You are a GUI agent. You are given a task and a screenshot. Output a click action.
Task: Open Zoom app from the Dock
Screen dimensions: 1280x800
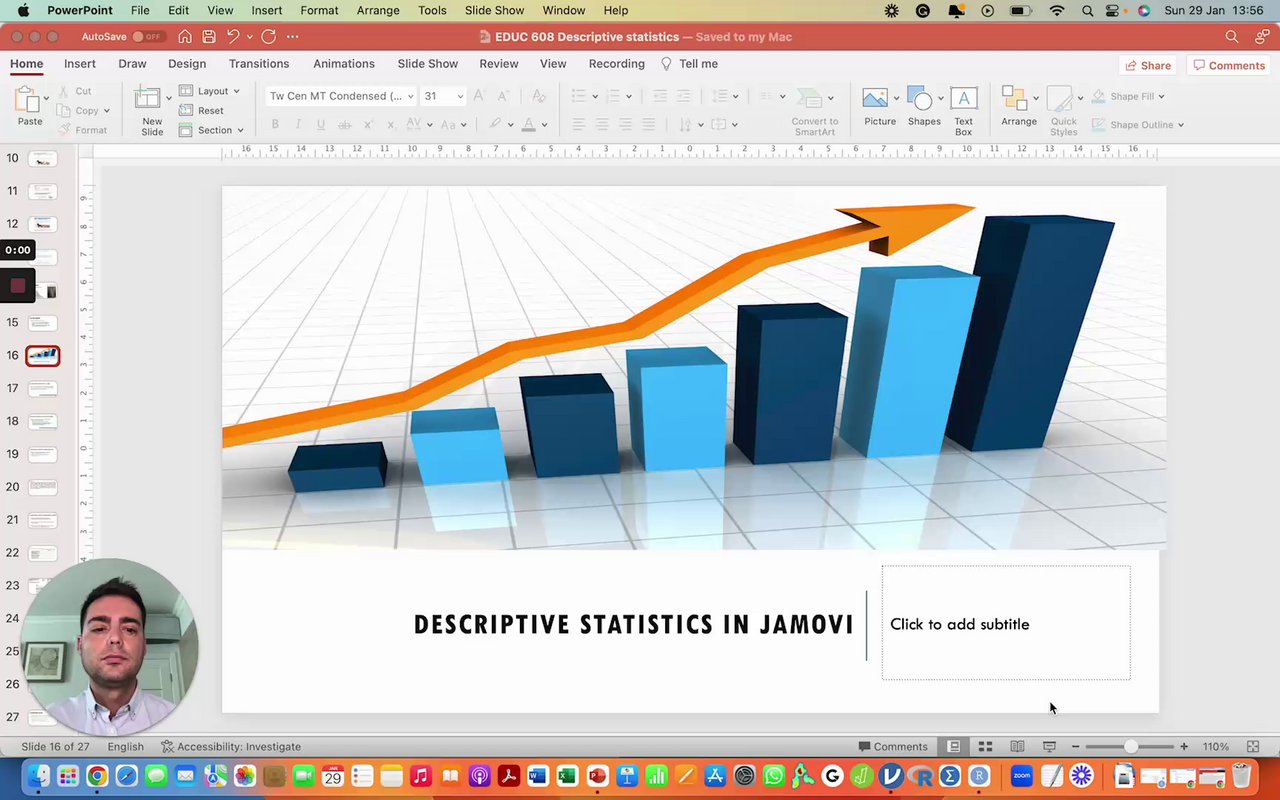1021,776
